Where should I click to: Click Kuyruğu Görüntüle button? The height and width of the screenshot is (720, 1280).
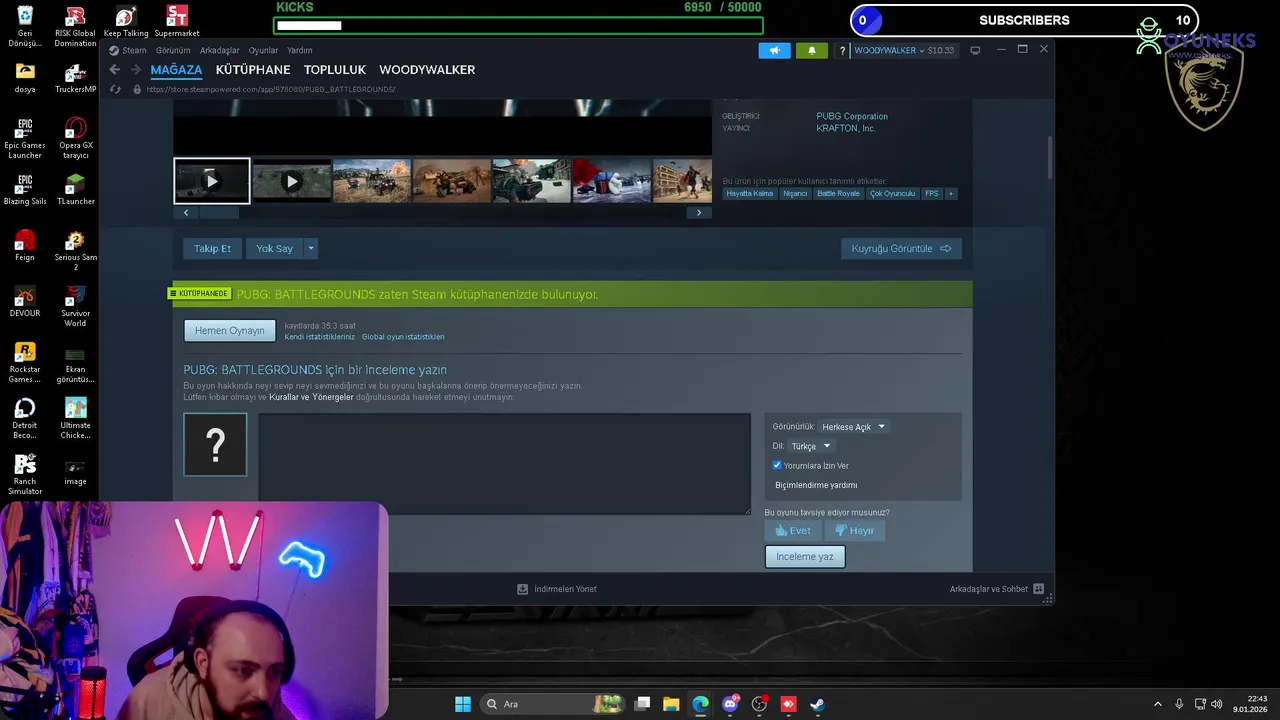coord(901,248)
